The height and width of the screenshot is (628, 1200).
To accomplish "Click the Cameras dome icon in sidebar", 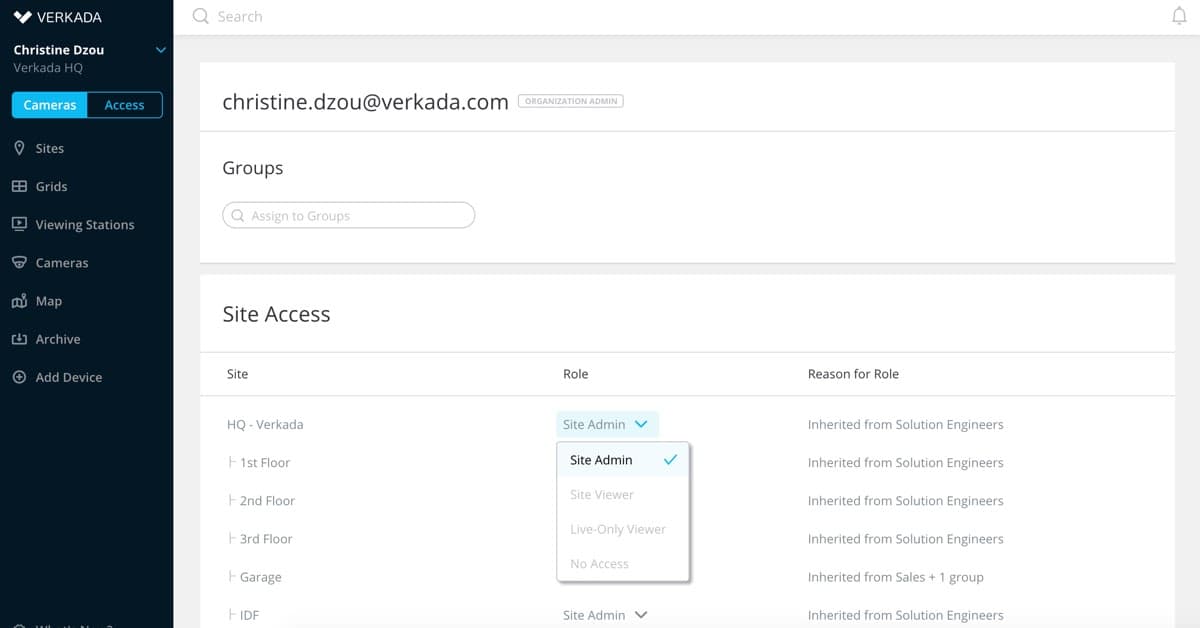I will (x=19, y=262).
